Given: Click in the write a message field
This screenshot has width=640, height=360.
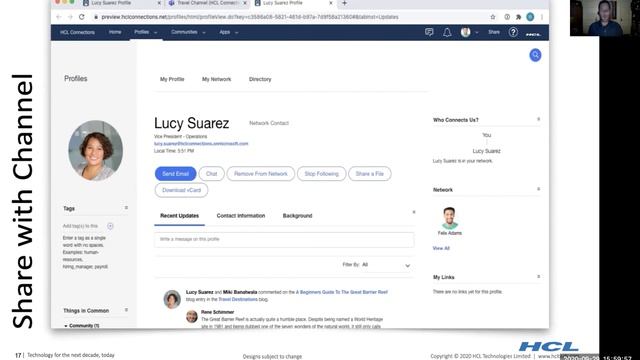Looking at the screenshot, I should pyautogui.click(x=284, y=240).
